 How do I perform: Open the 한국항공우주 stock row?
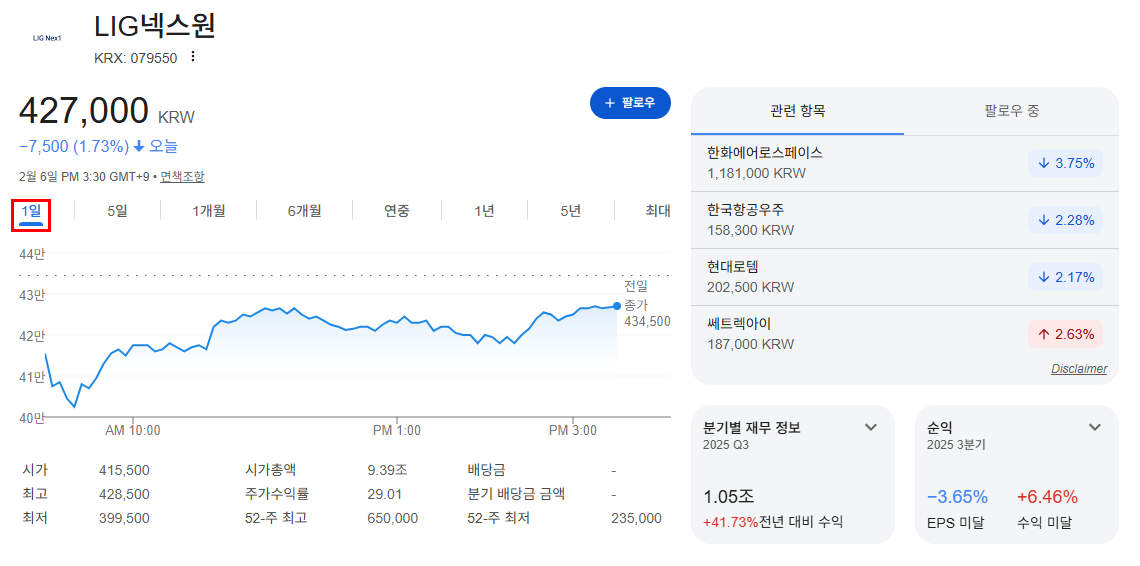pyautogui.click(x=904, y=220)
